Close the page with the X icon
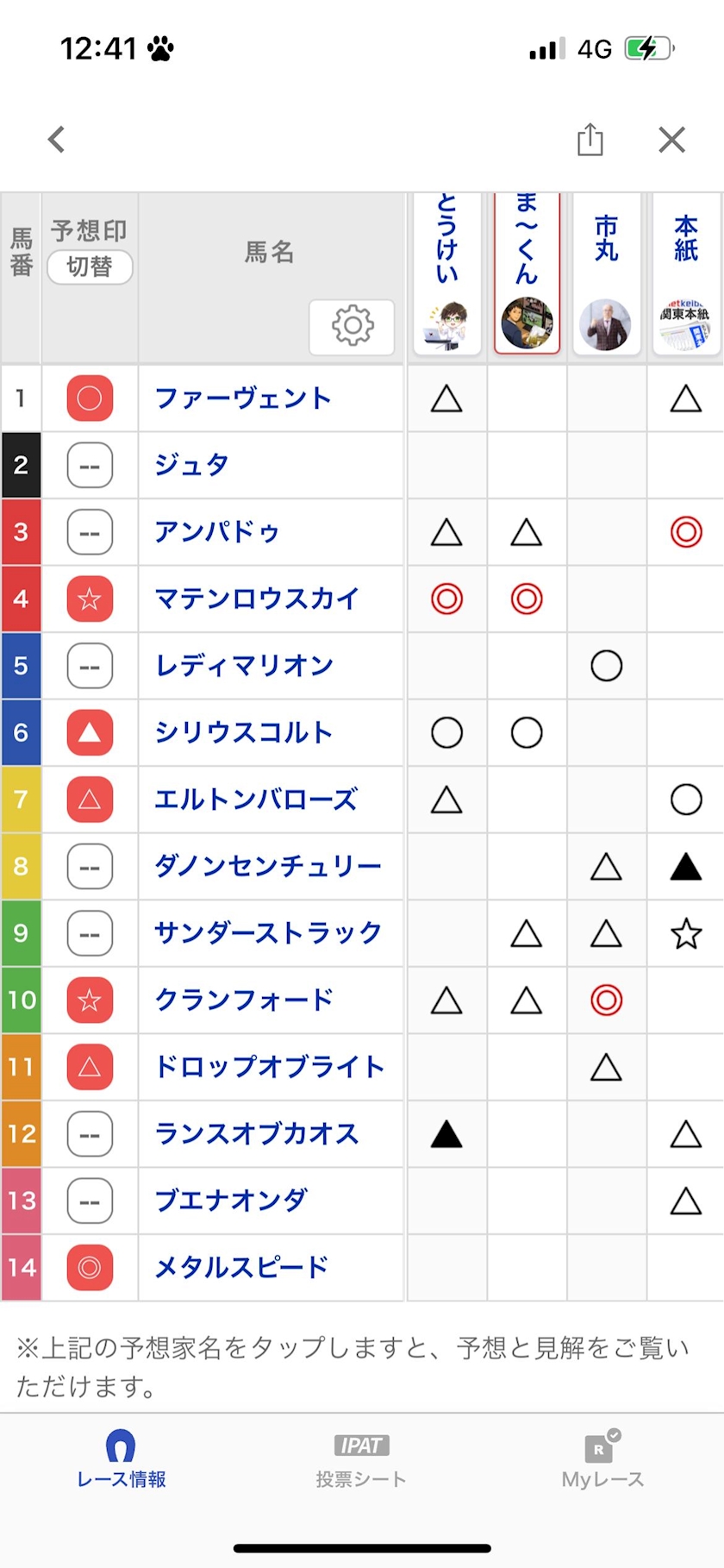The height and width of the screenshot is (1568, 724). coord(671,140)
